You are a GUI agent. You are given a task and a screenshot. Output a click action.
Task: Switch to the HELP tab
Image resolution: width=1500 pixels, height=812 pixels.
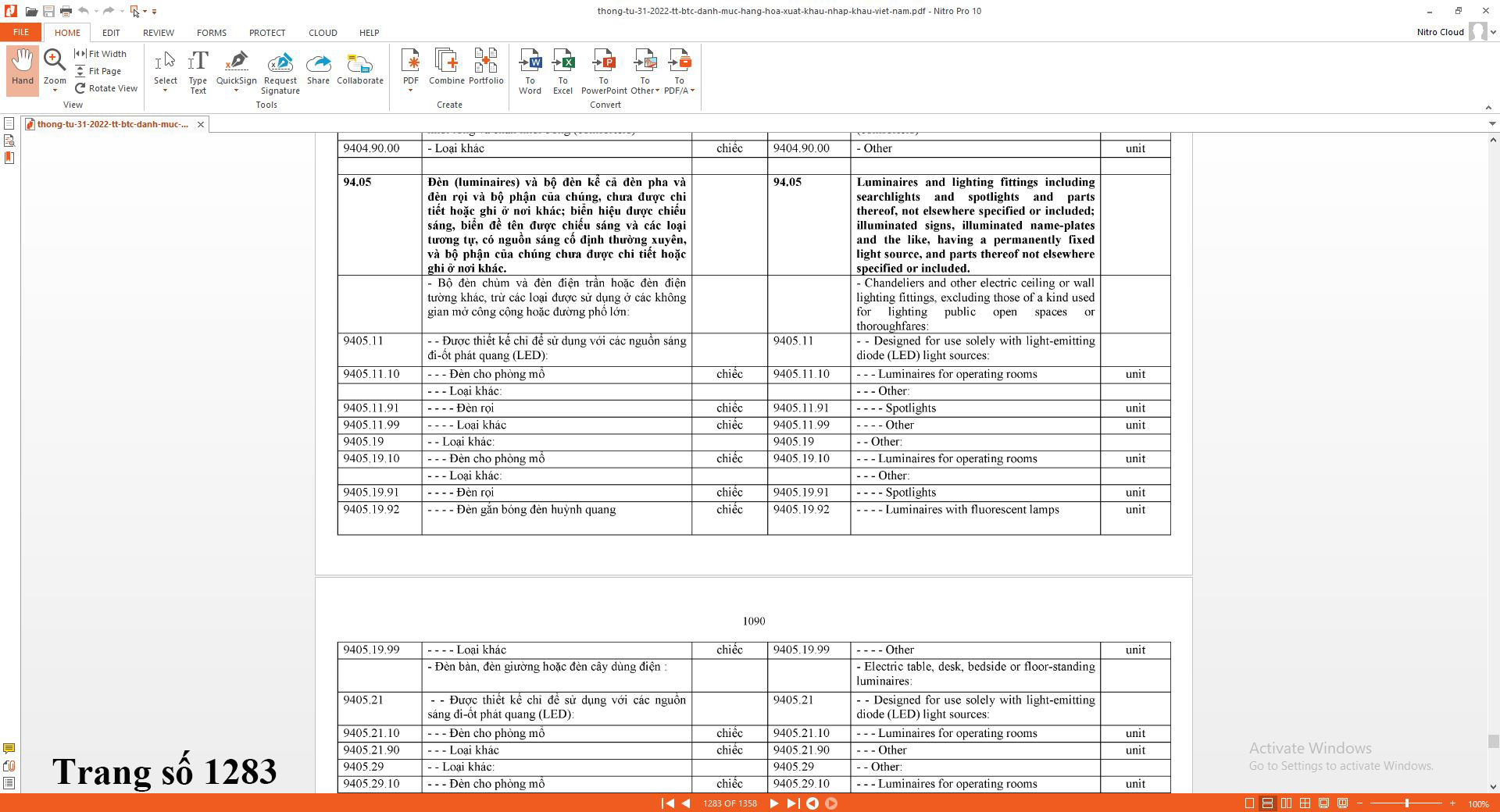pyautogui.click(x=370, y=33)
